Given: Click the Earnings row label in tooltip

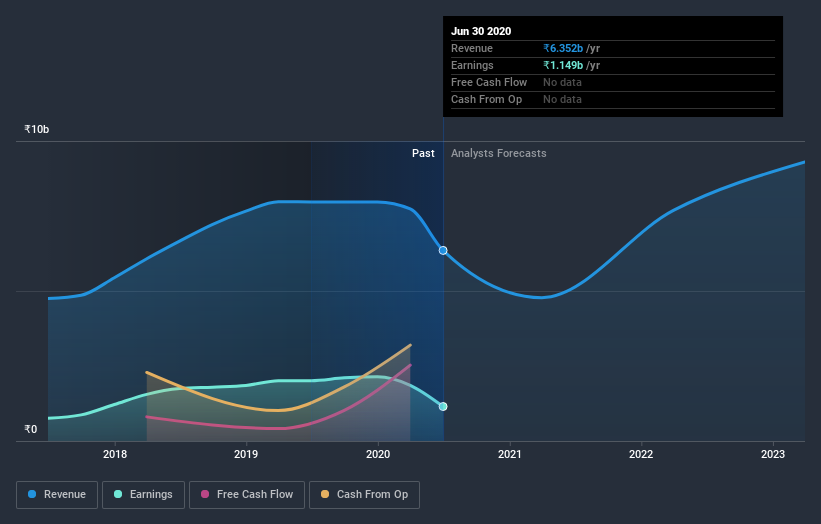Looking at the screenshot, I should (x=472, y=65).
